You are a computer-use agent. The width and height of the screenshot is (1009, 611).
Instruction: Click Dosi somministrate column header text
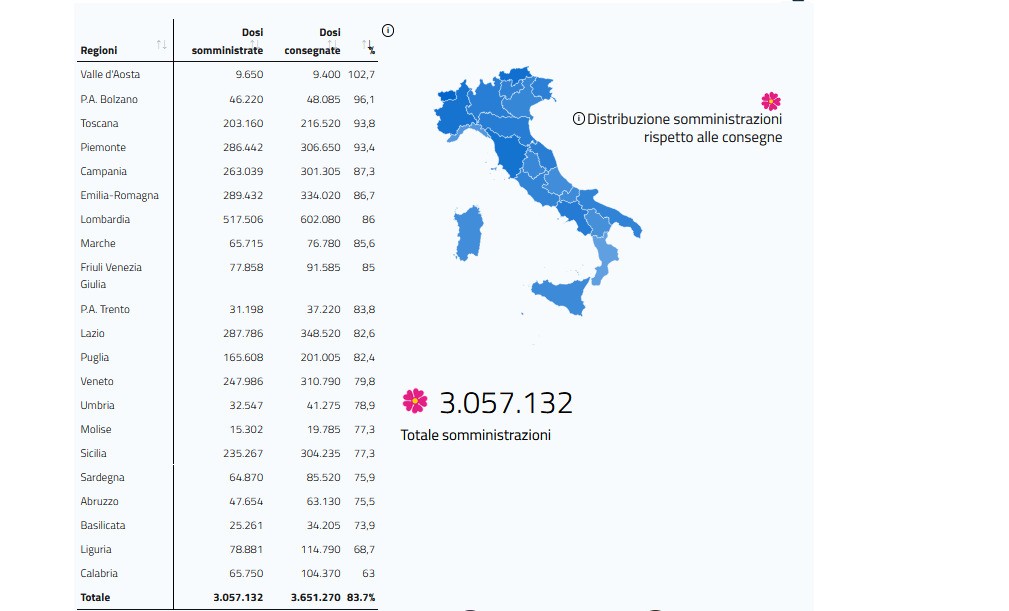click(227, 41)
